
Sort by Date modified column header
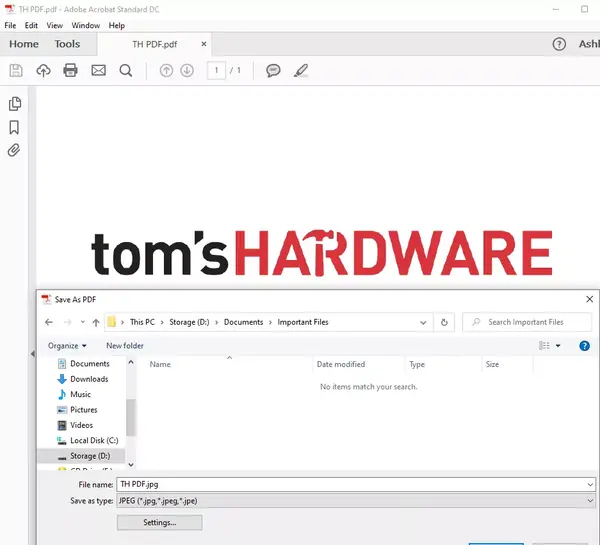(341, 364)
